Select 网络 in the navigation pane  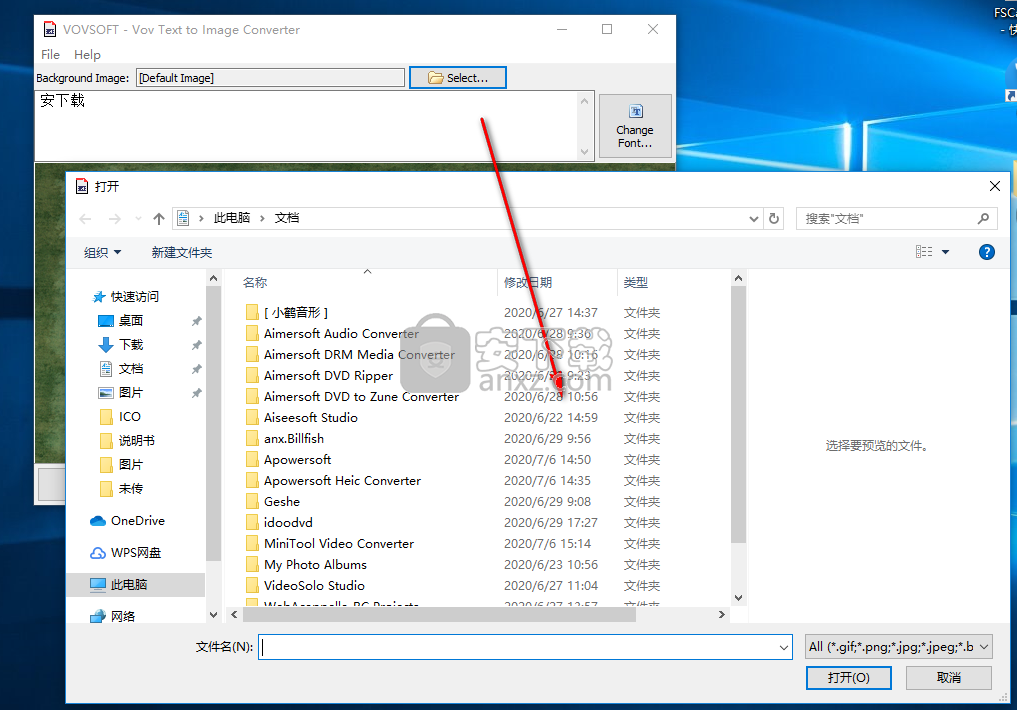(122, 616)
